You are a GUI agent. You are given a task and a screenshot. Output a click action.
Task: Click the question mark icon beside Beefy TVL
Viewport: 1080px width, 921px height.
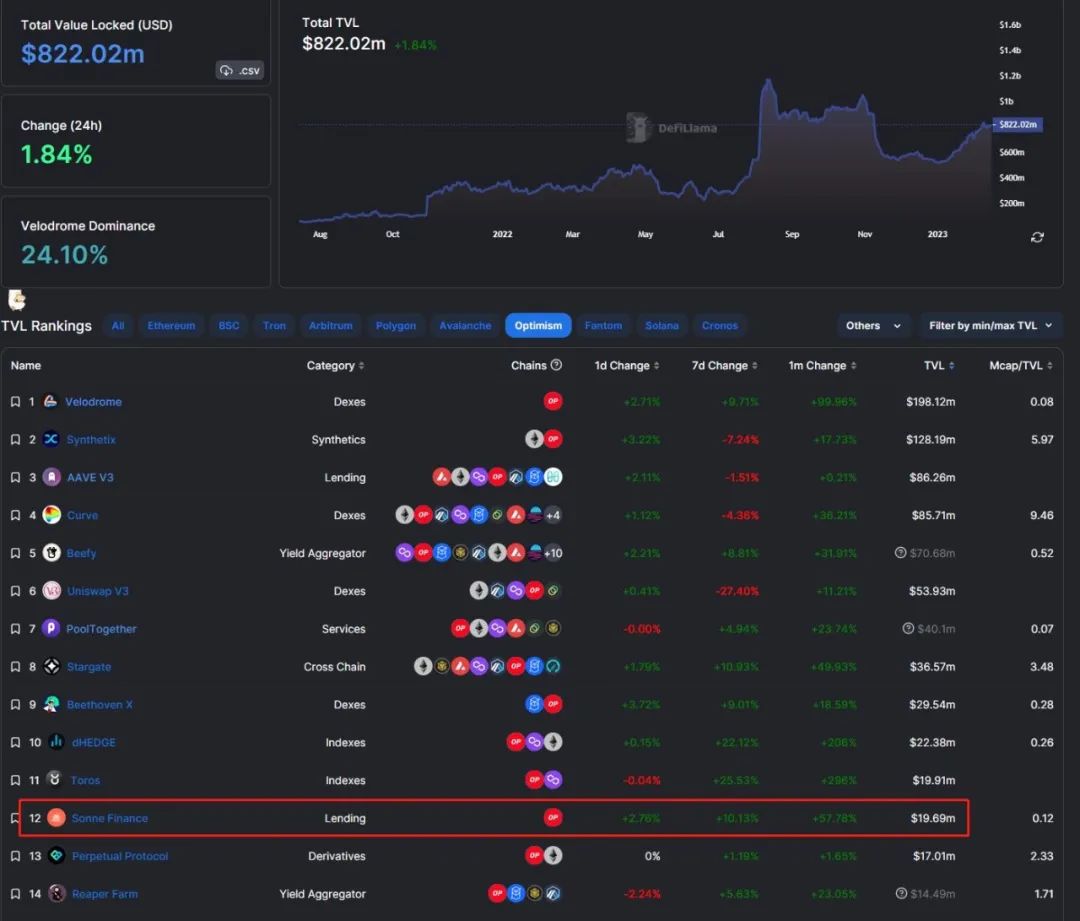pyautogui.click(x=900, y=552)
